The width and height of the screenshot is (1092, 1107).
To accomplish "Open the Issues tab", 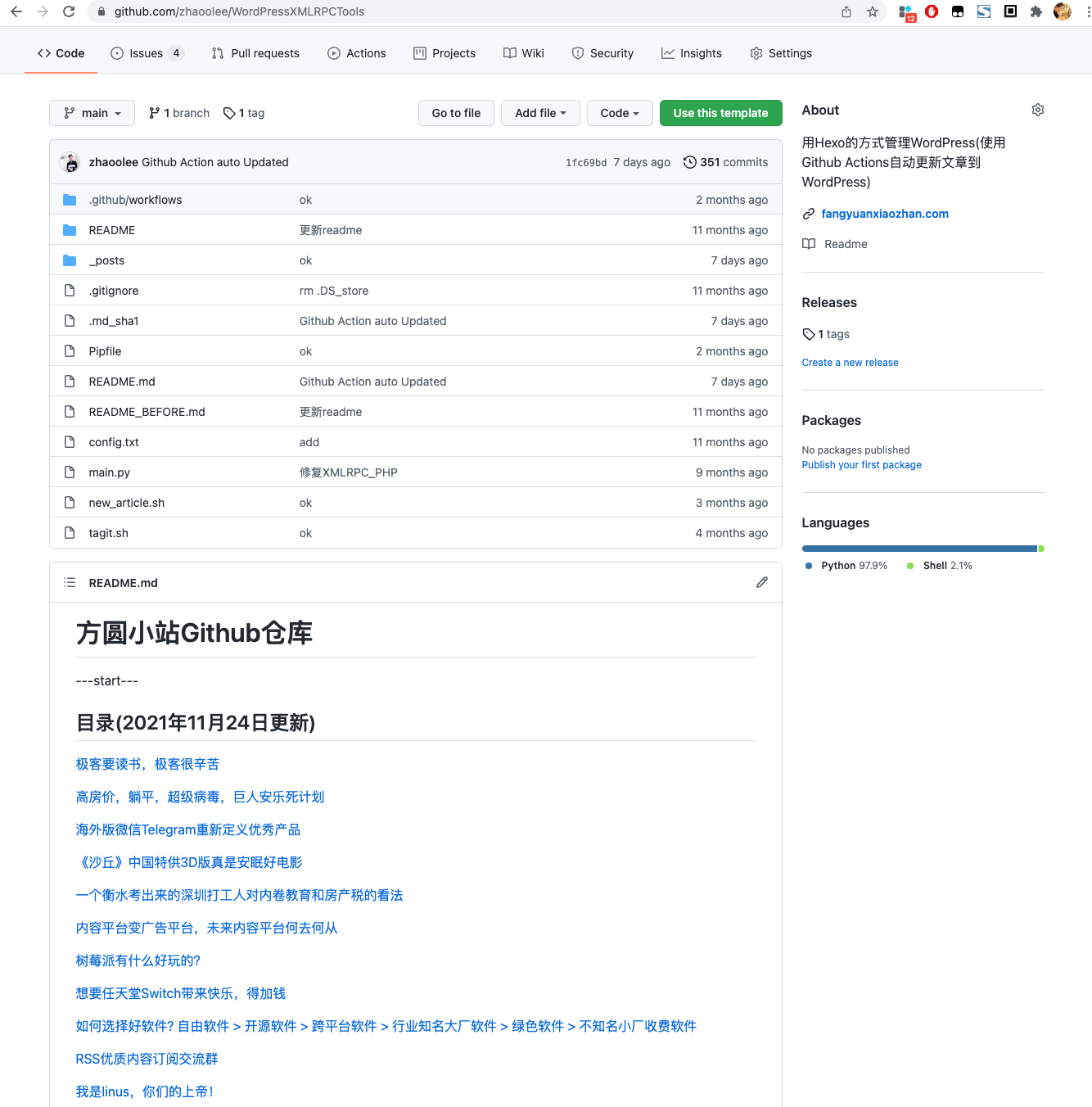I will [147, 53].
